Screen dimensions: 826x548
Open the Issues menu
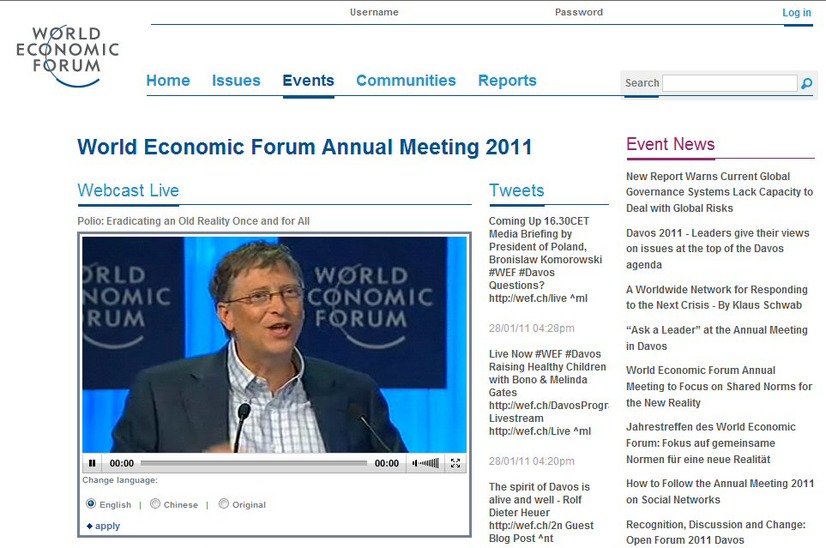coord(236,81)
